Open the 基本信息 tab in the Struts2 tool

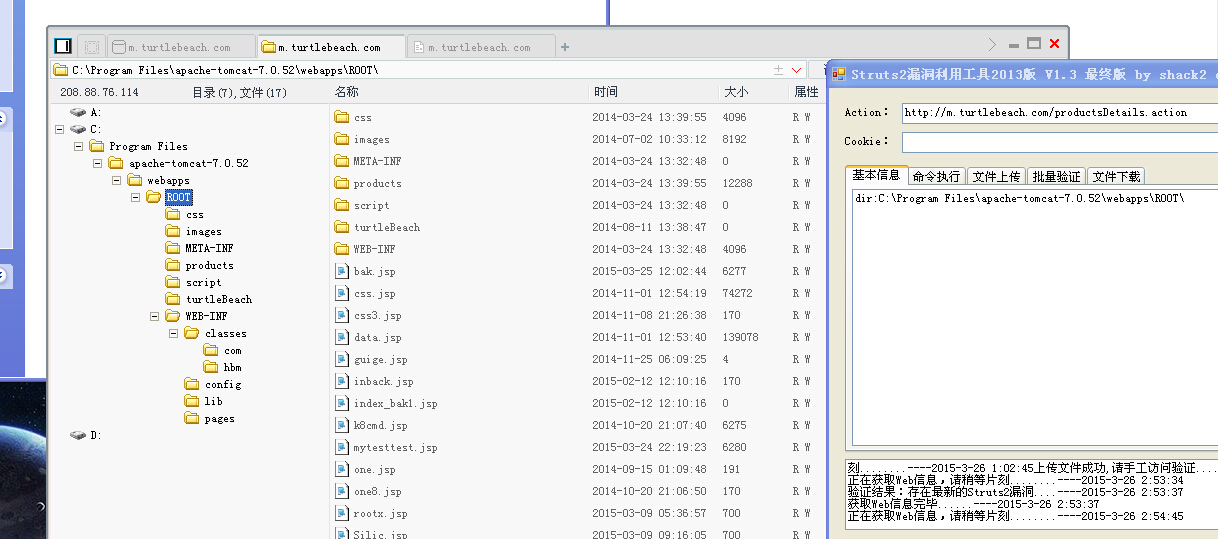(x=876, y=175)
